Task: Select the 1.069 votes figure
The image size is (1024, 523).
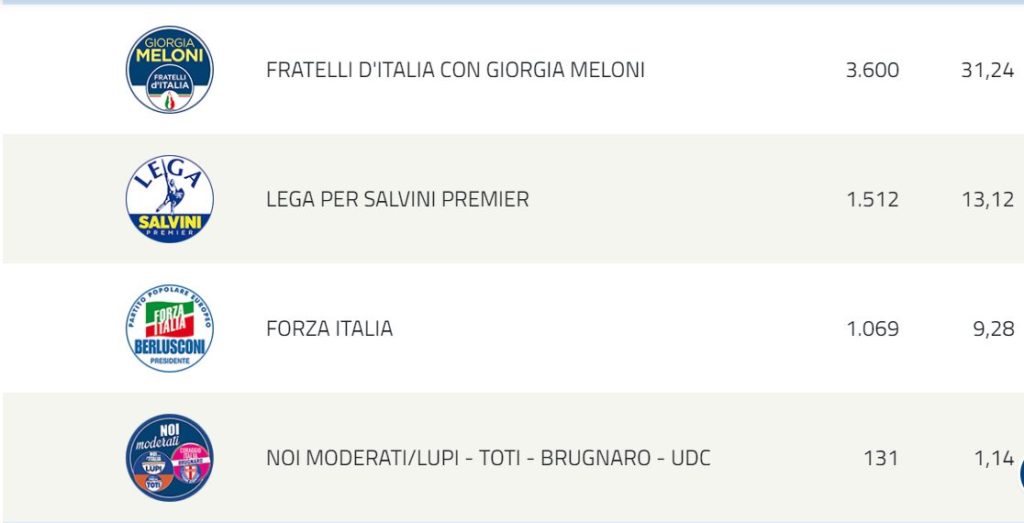Action: pyautogui.click(x=872, y=328)
